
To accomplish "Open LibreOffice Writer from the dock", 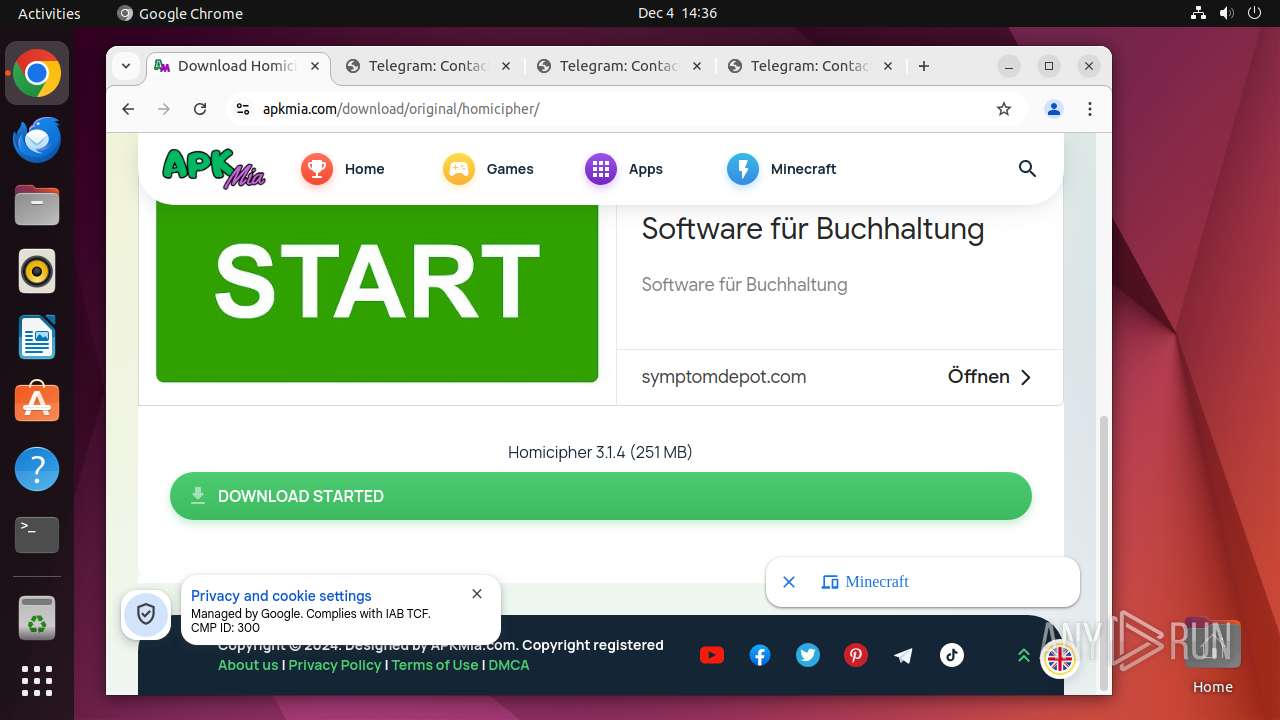I will pos(37,337).
